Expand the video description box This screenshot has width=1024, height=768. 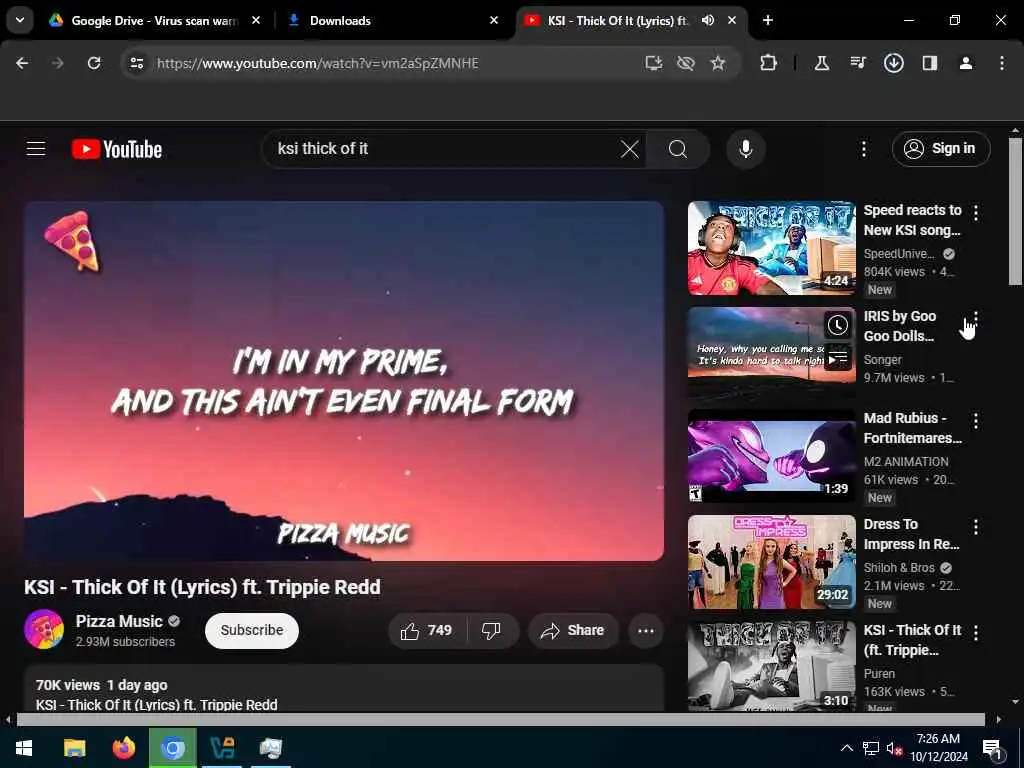[344, 688]
